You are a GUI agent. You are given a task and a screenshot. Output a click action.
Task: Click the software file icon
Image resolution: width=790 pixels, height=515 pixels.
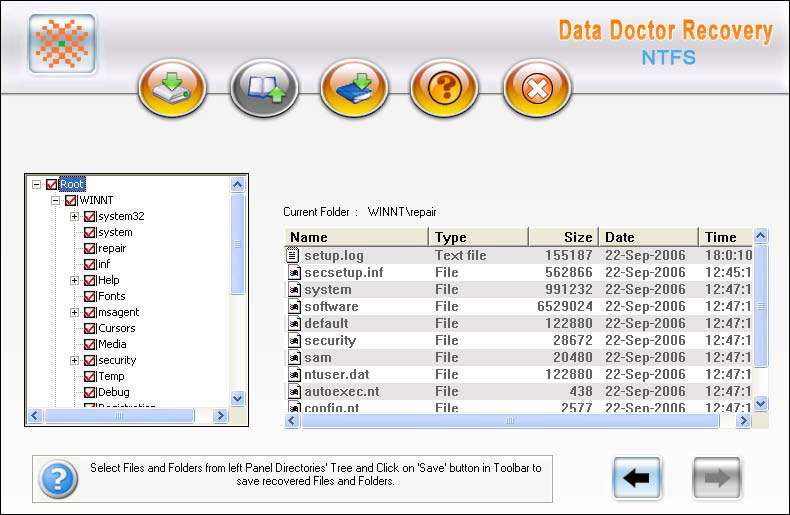pos(294,306)
